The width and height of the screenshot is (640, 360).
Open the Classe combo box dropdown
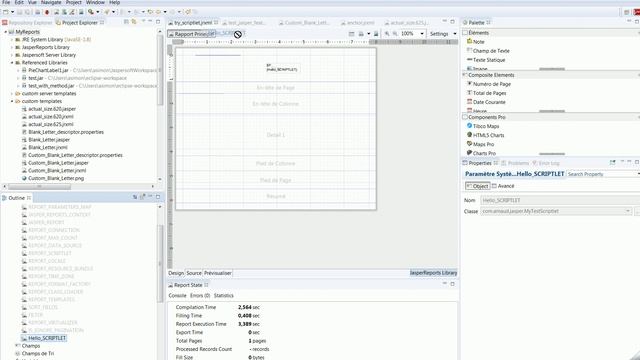[x=628, y=211]
